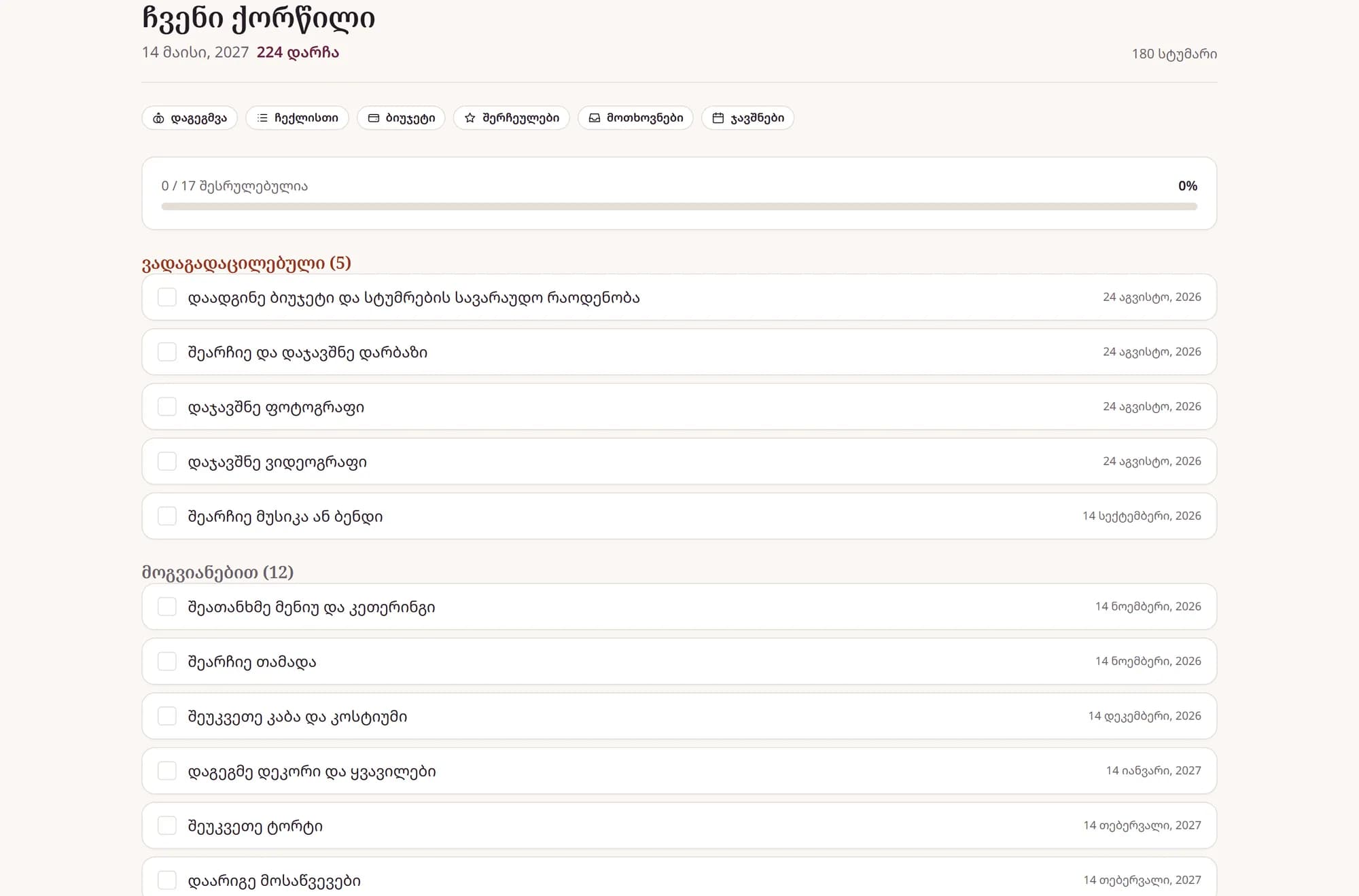Image resolution: width=1359 pixels, height=896 pixels.
Task: Click the 0 / 17 შესრულებულია label
Action: [234, 186]
